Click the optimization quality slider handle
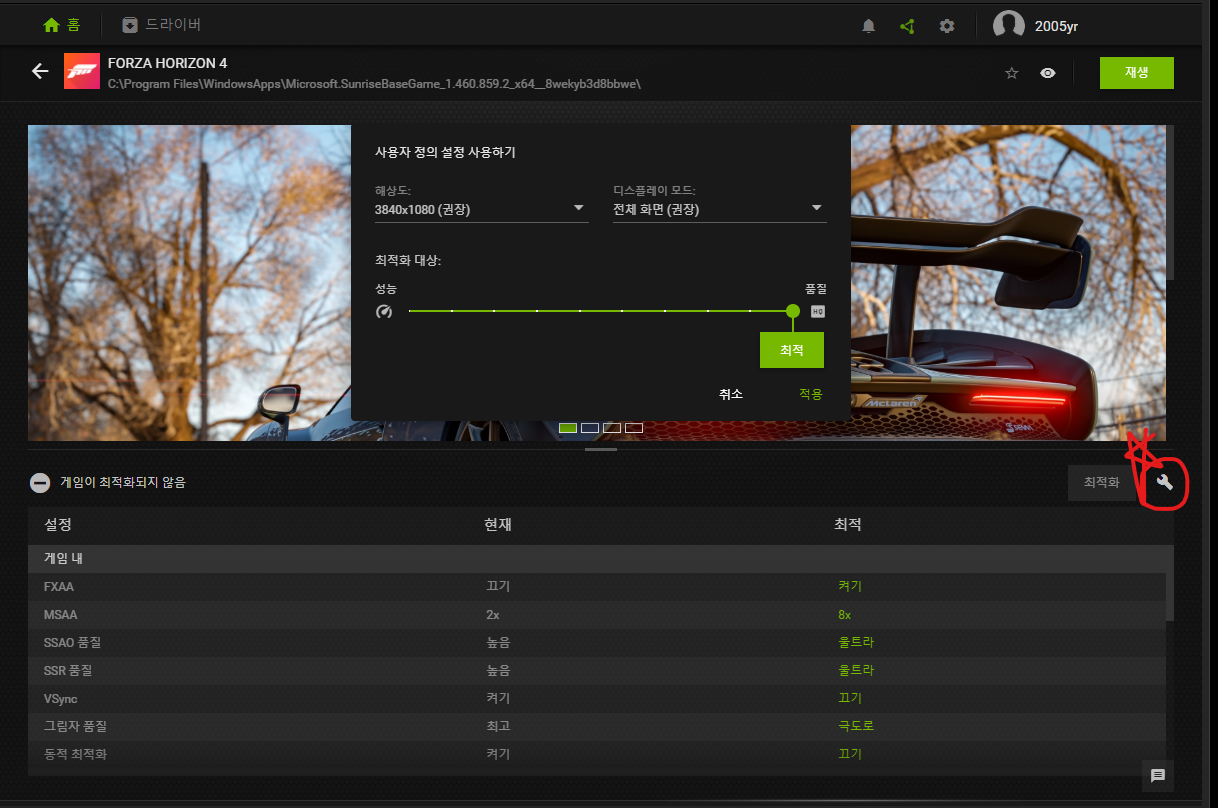1218x808 pixels. click(793, 311)
